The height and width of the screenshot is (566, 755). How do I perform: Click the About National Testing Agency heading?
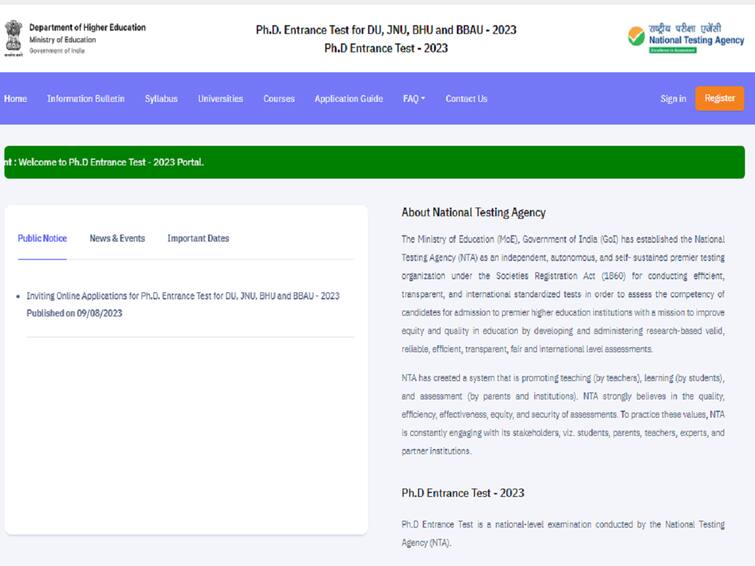(473, 212)
